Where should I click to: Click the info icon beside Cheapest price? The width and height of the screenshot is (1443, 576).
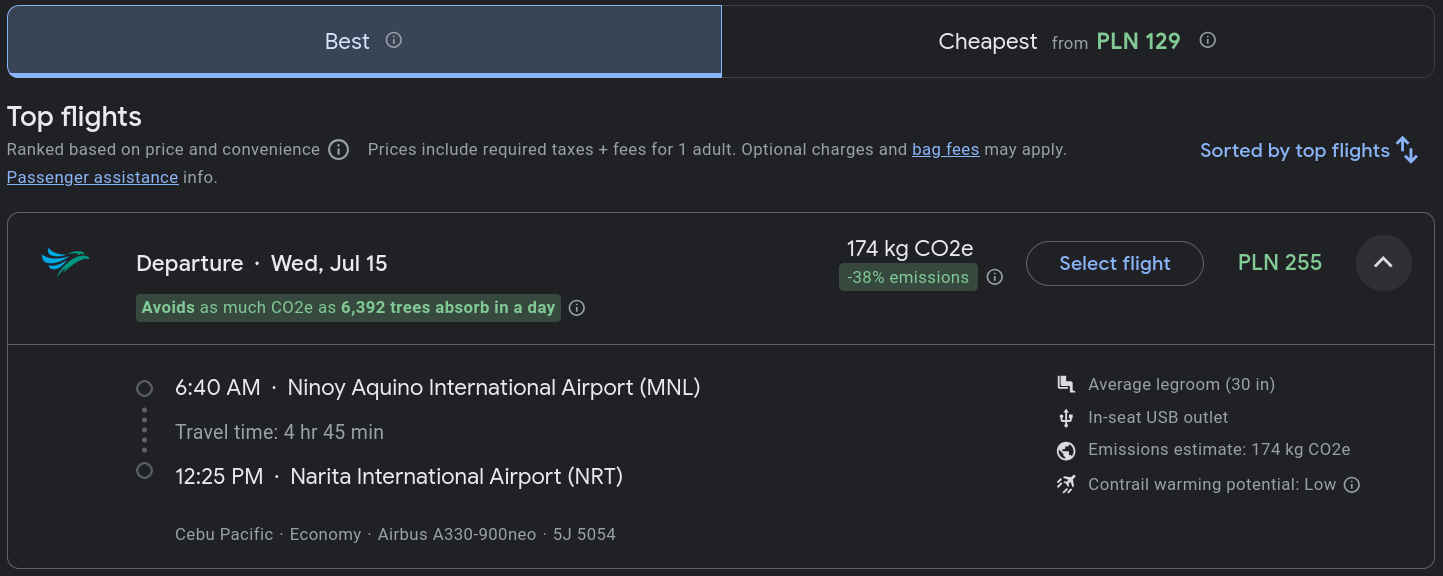point(1208,41)
